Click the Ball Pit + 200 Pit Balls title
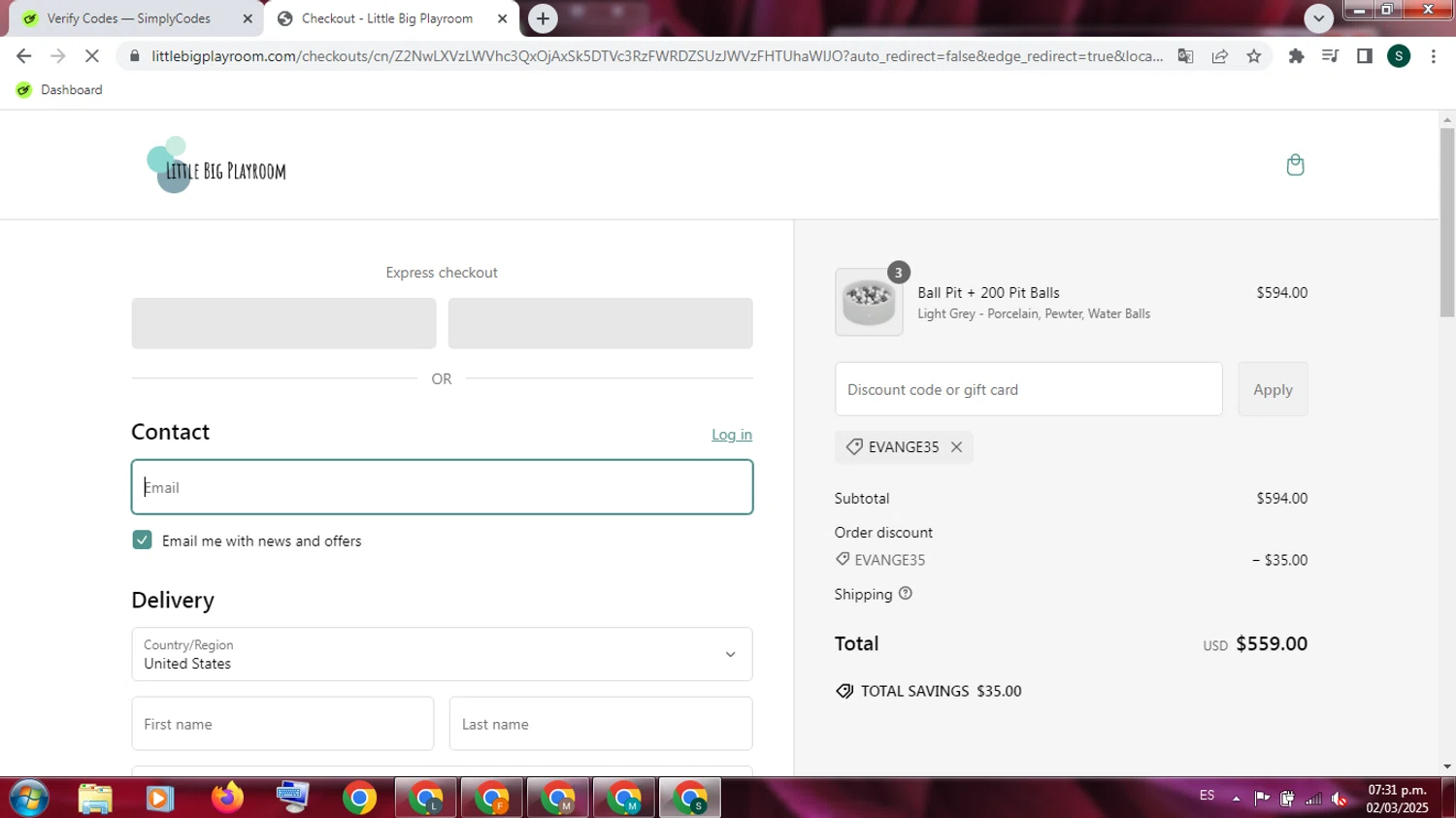 (x=988, y=293)
